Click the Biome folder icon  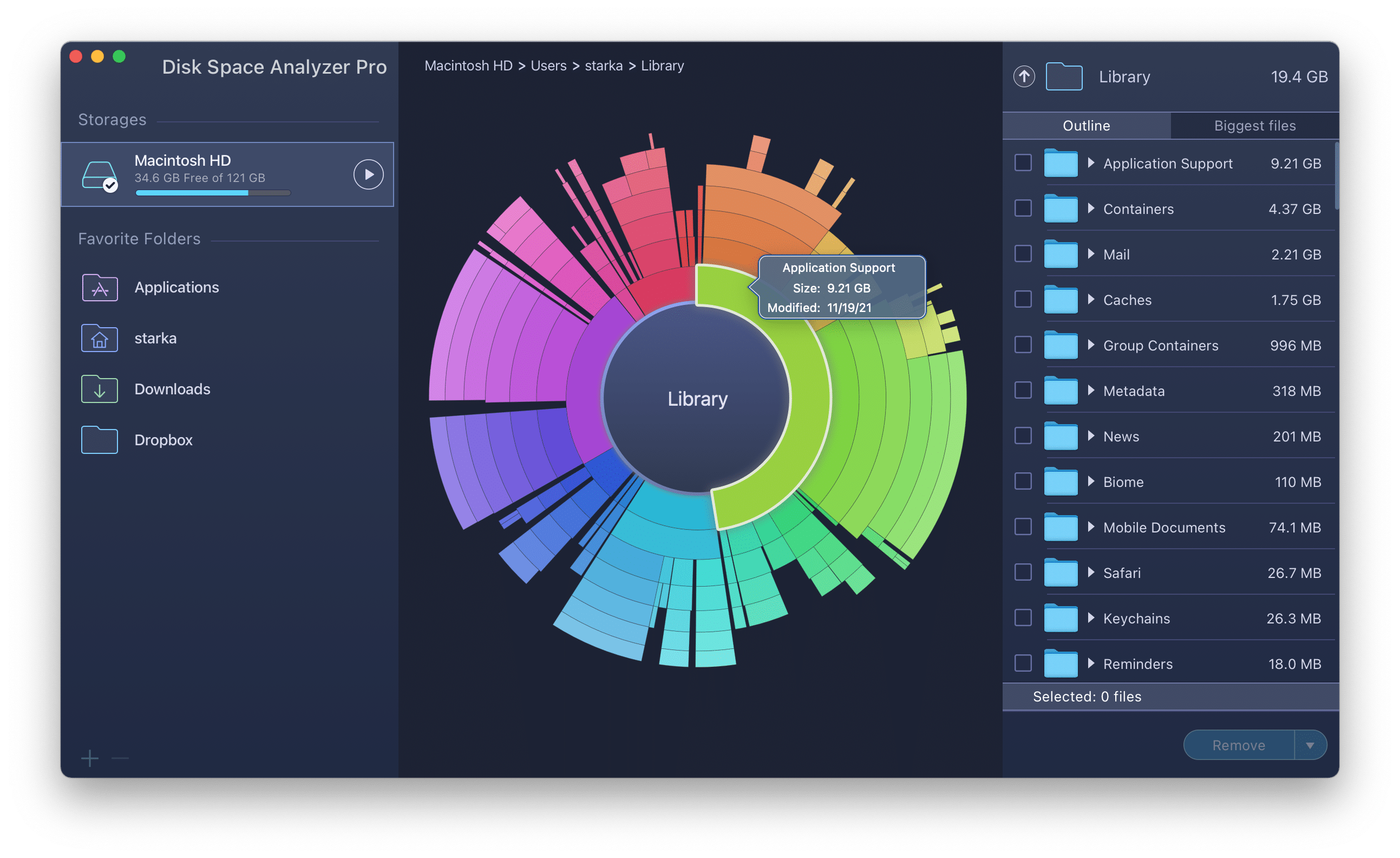click(1061, 482)
